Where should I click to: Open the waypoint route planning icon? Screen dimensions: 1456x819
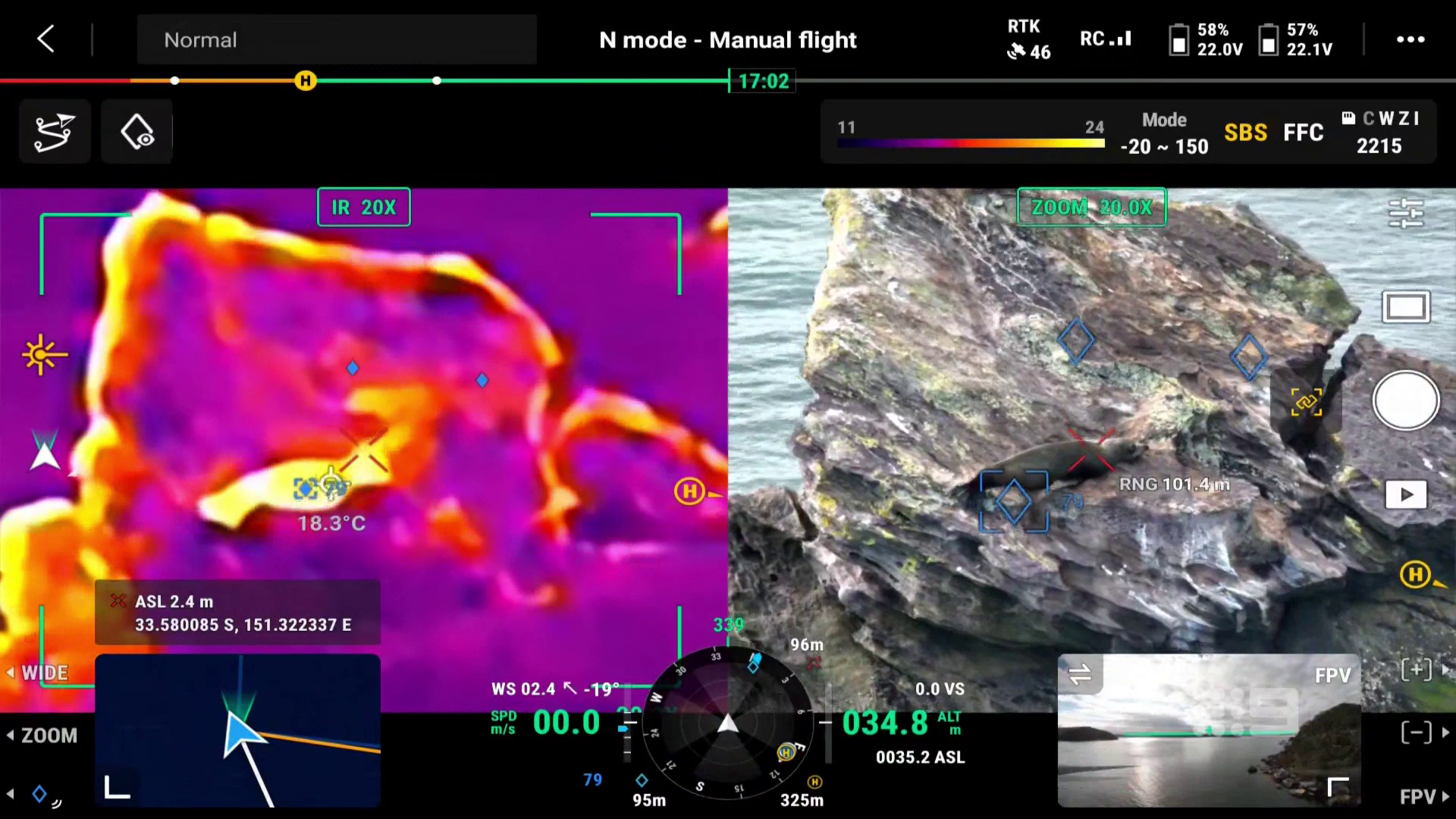(x=55, y=132)
